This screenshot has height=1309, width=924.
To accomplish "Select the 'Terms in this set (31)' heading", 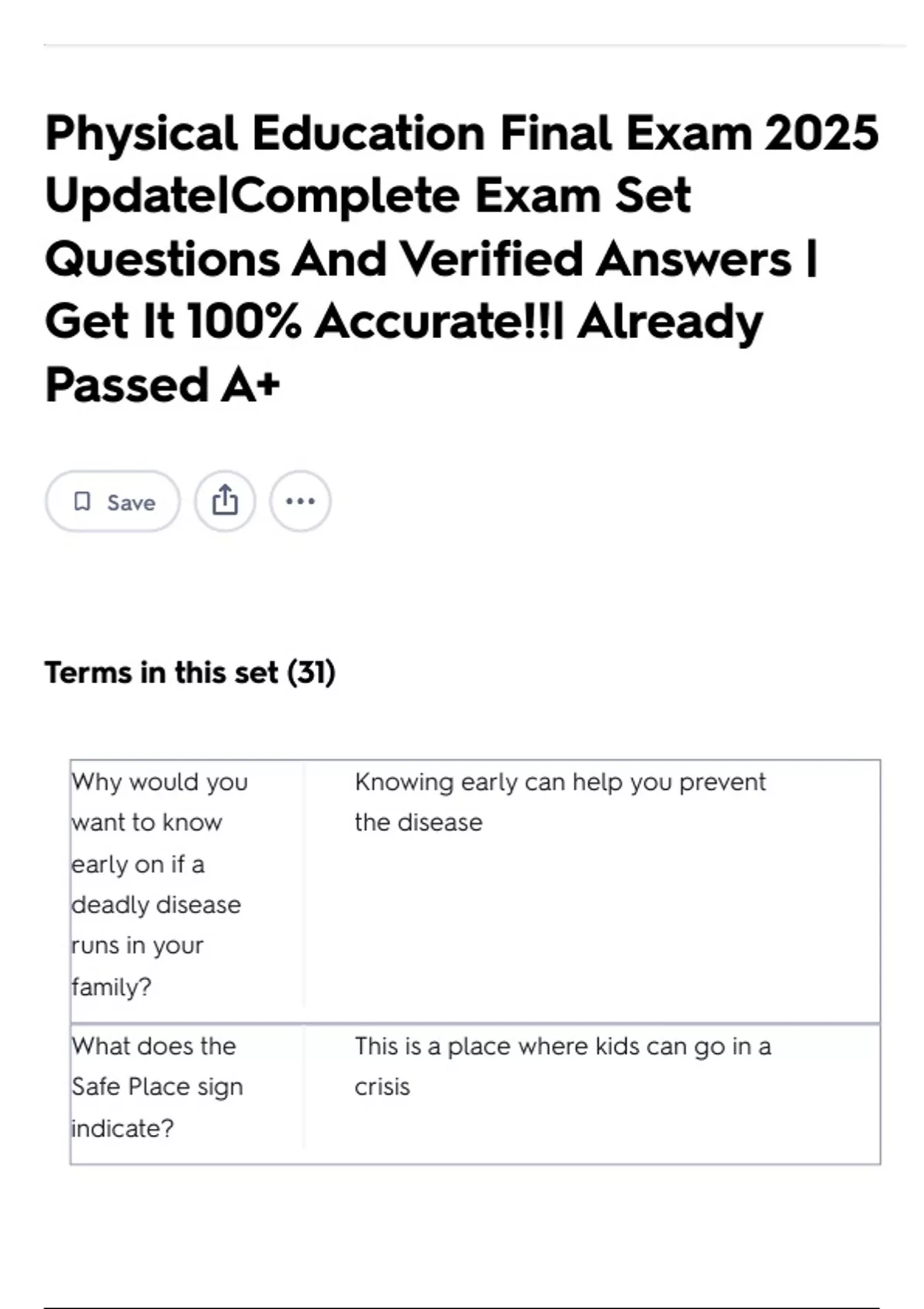I will 190,672.
